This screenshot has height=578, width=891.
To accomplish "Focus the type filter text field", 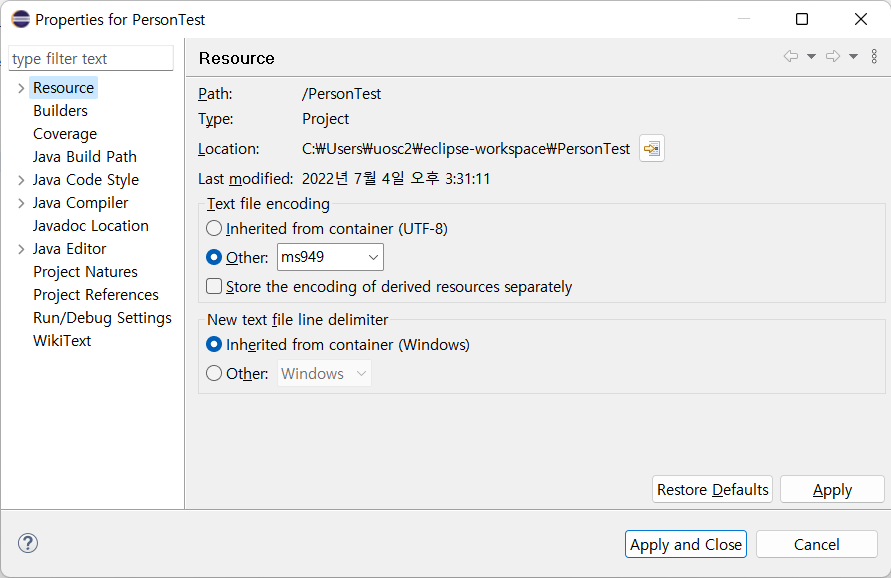I will (x=91, y=59).
